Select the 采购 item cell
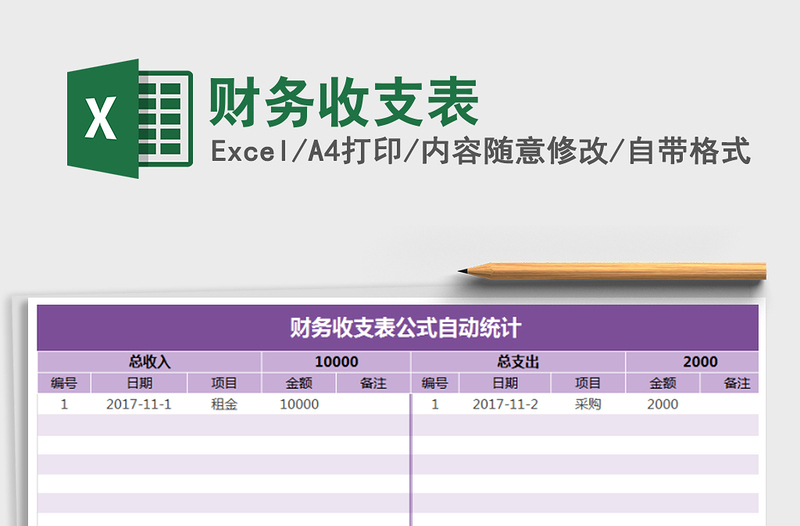 588,405
